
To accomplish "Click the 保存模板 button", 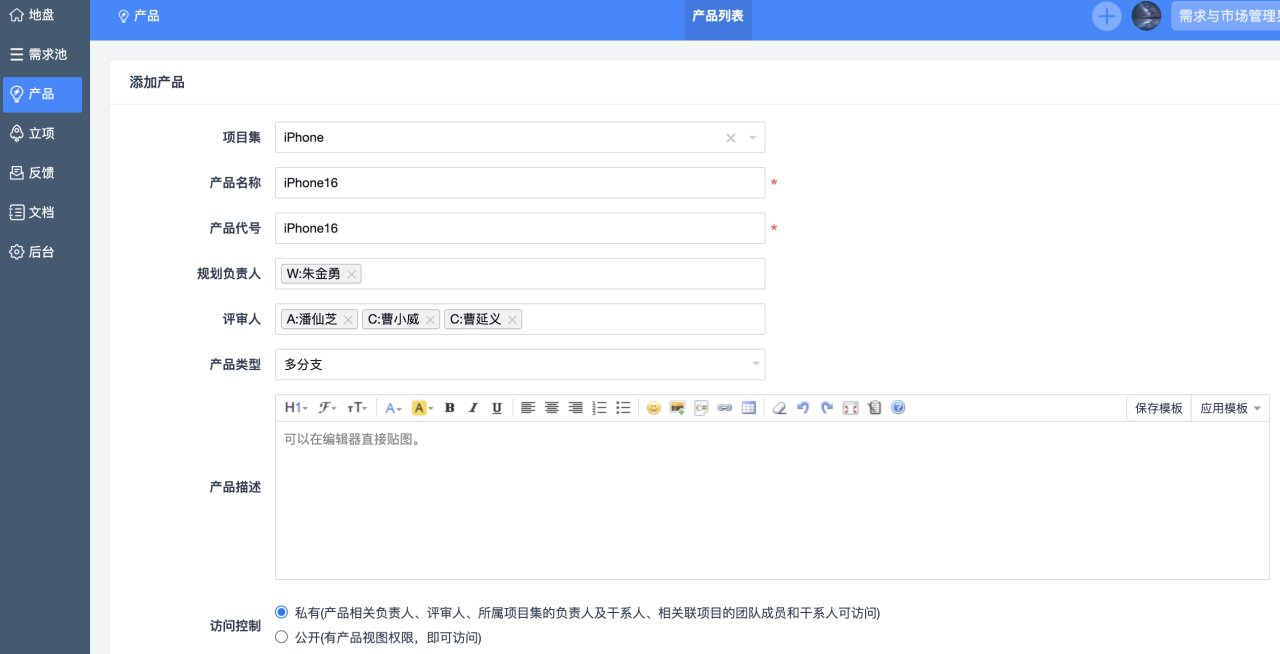I will point(1158,408).
